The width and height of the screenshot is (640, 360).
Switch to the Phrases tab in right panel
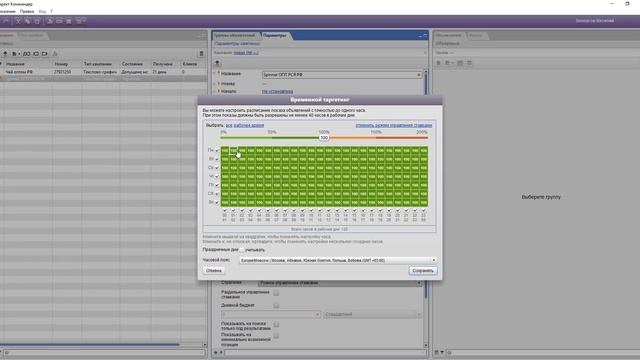point(476,36)
